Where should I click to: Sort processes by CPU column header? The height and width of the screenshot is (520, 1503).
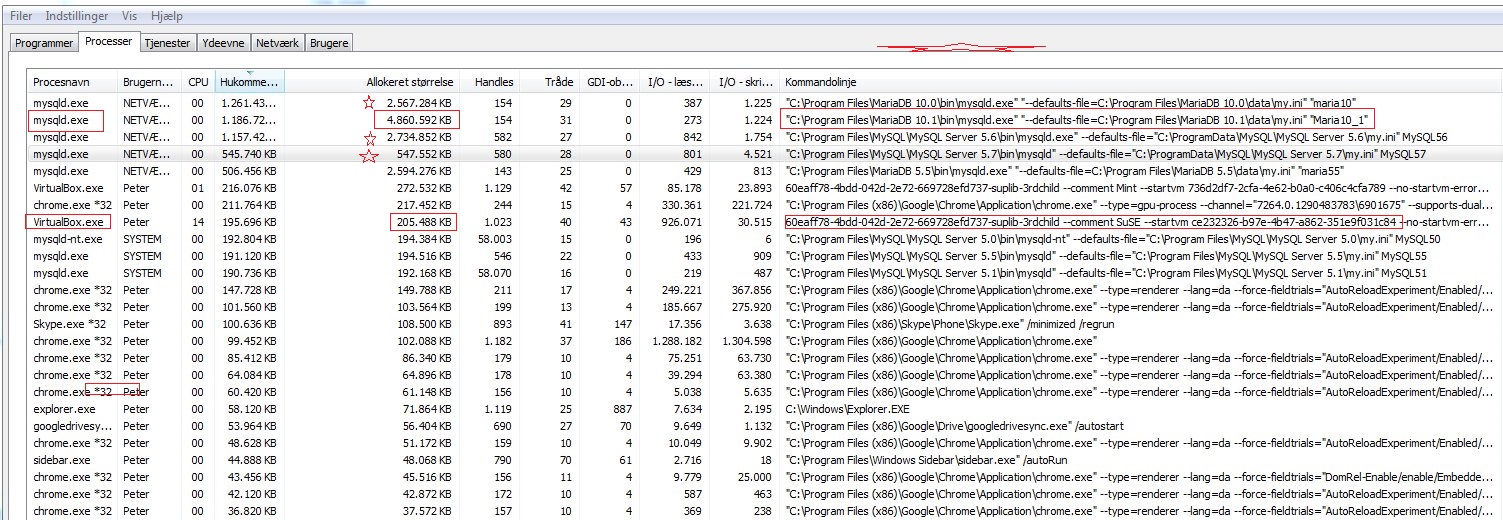pos(199,82)
